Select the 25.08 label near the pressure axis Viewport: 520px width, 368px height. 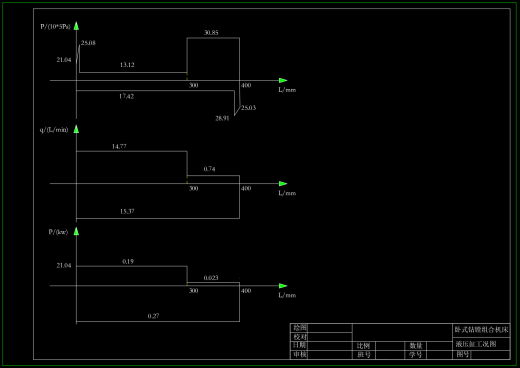click(x=88, y=43)
